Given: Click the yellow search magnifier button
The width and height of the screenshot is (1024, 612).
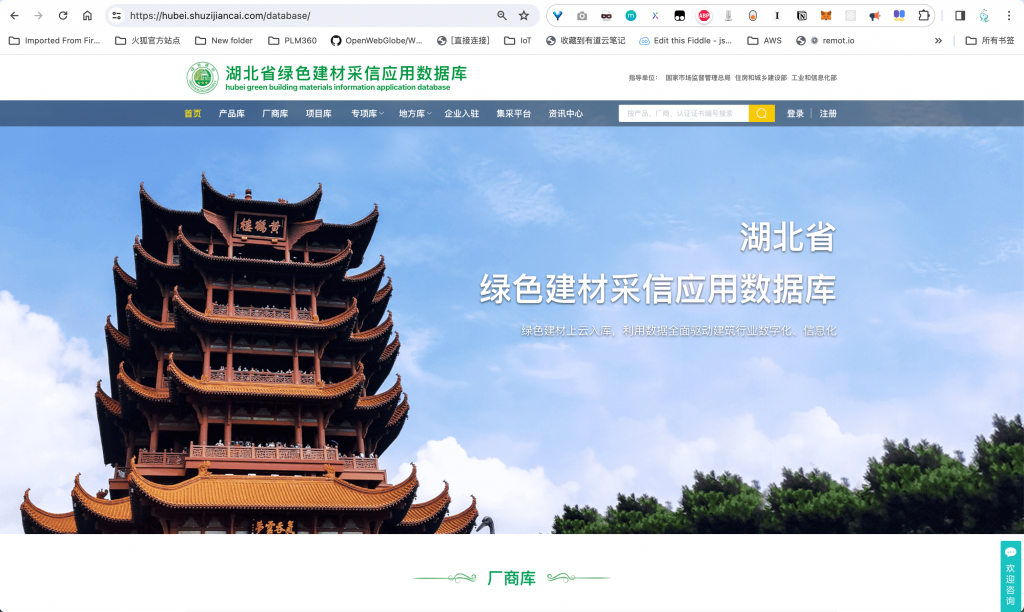Looking at the screenshot, I should pos(762,114).
